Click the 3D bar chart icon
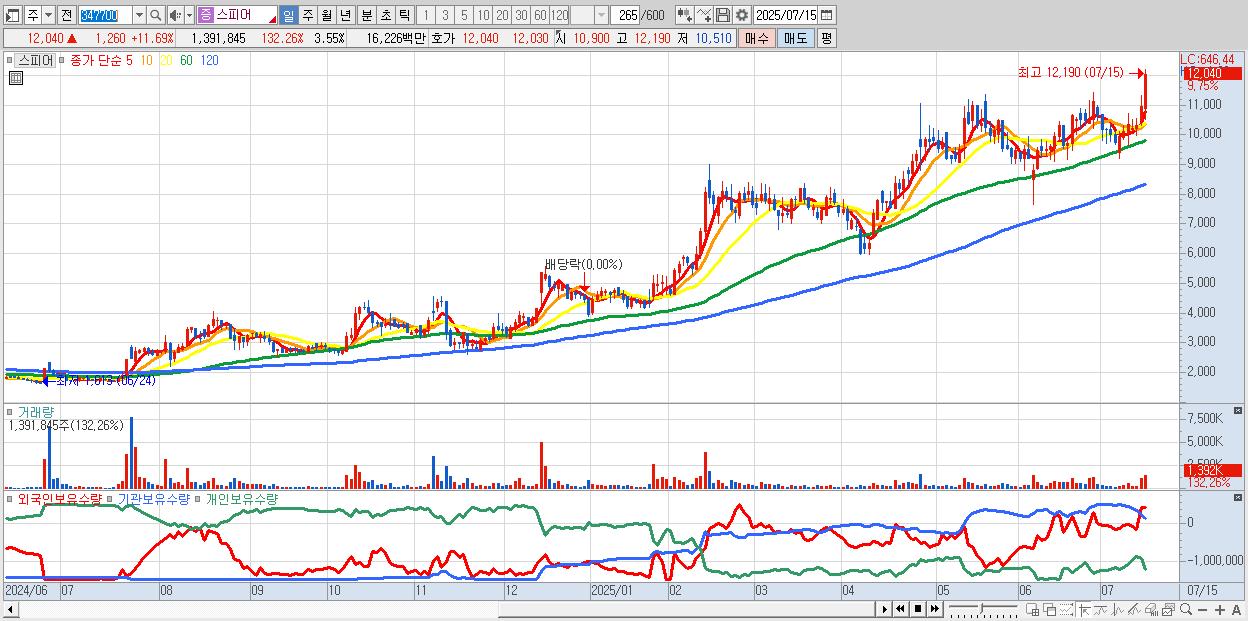This screenshot has height=621, width=1248. [1152, 609]
